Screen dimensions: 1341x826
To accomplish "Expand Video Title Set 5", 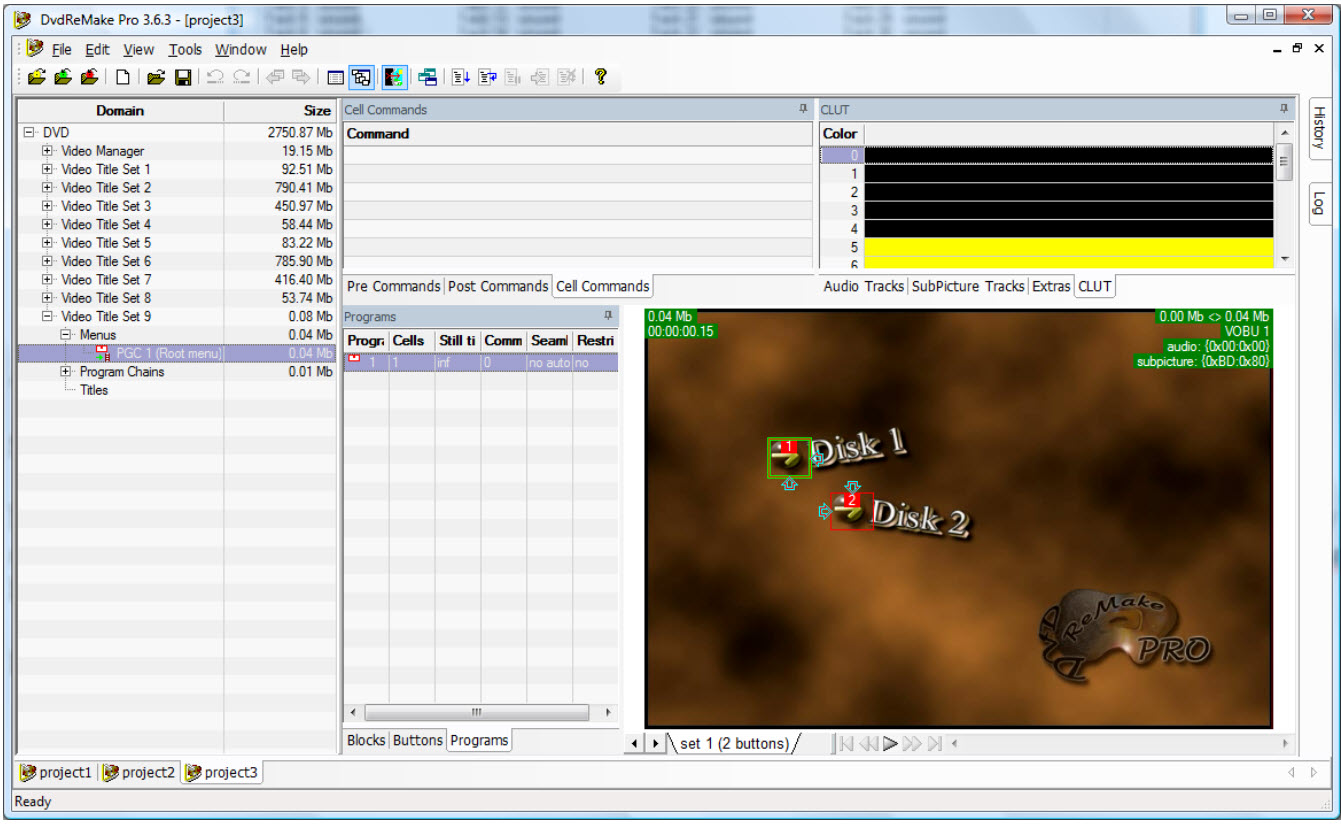I will 47,242.
